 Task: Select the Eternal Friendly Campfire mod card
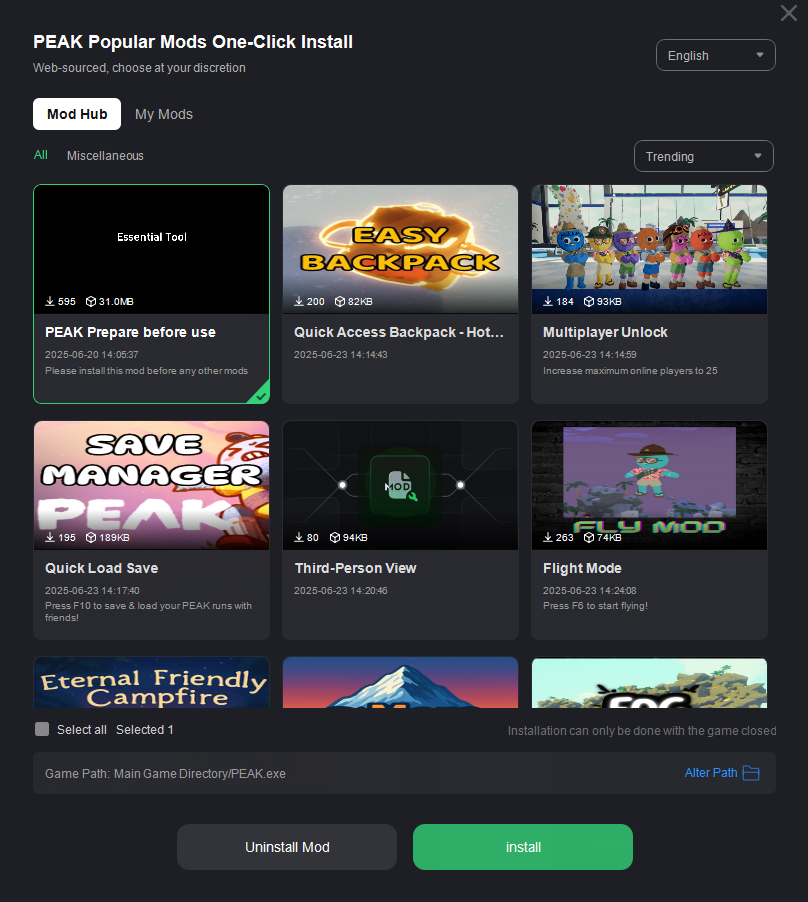(152, 683)
